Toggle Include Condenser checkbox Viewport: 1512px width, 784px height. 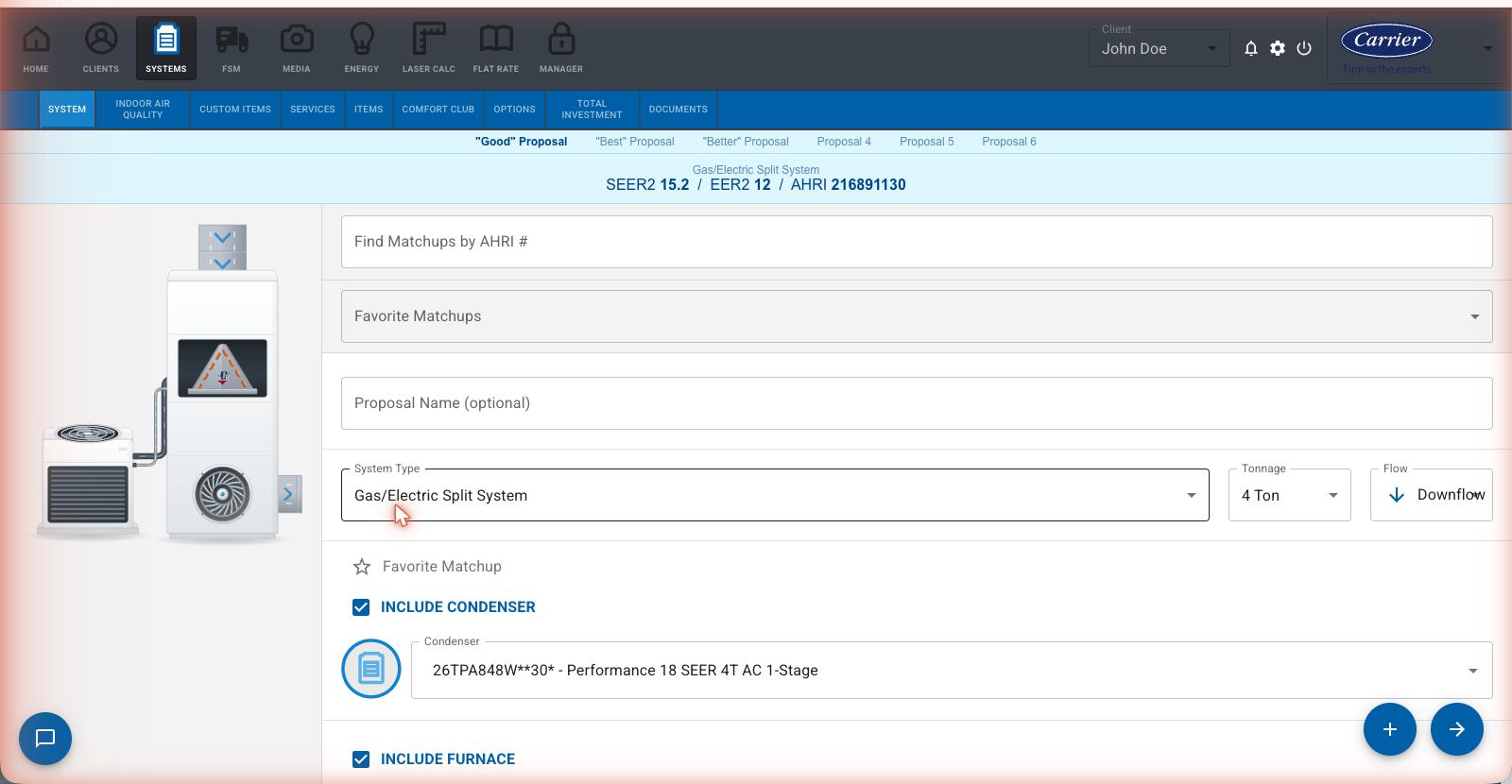pyautogui.click(x=361, y=607)
